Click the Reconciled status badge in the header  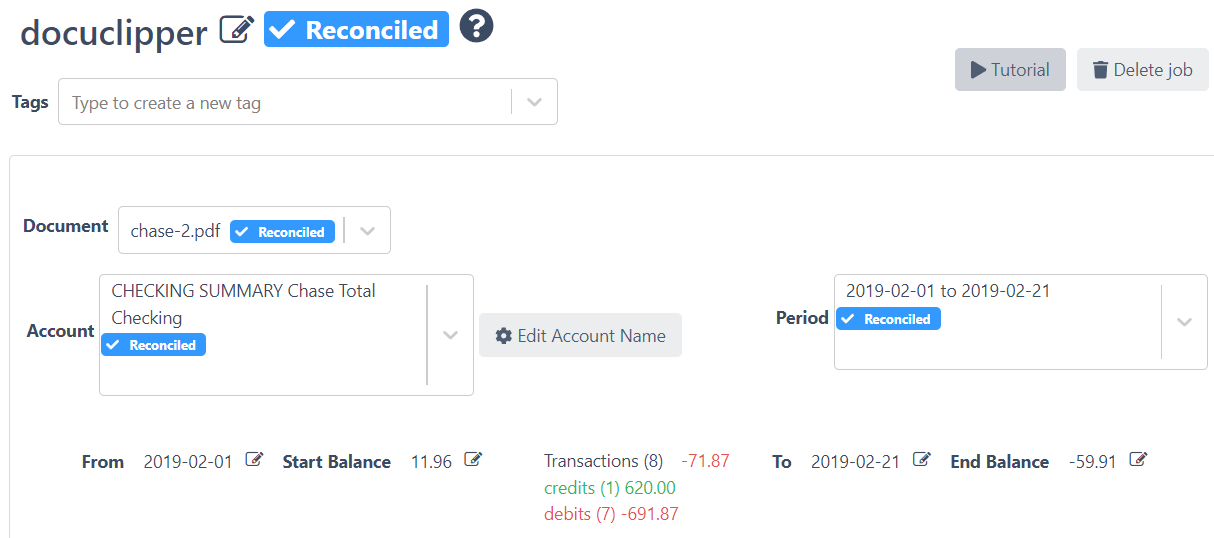(x=356, y=30)
